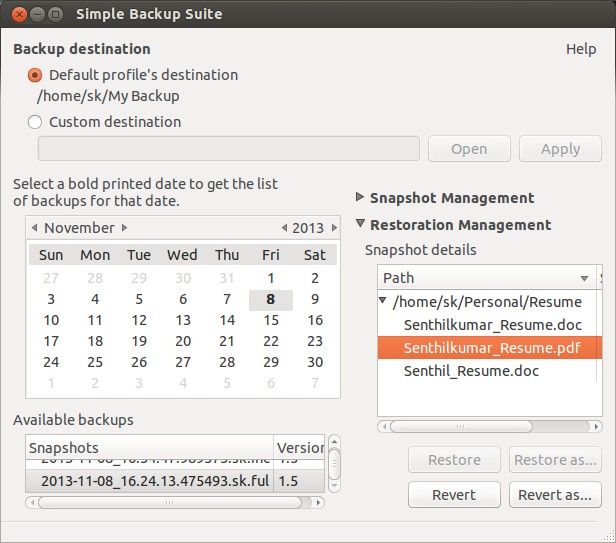The width and height of the screenshot is (616, 543).
Task: Expand Snapshot Management section
Action: point(359,197)
